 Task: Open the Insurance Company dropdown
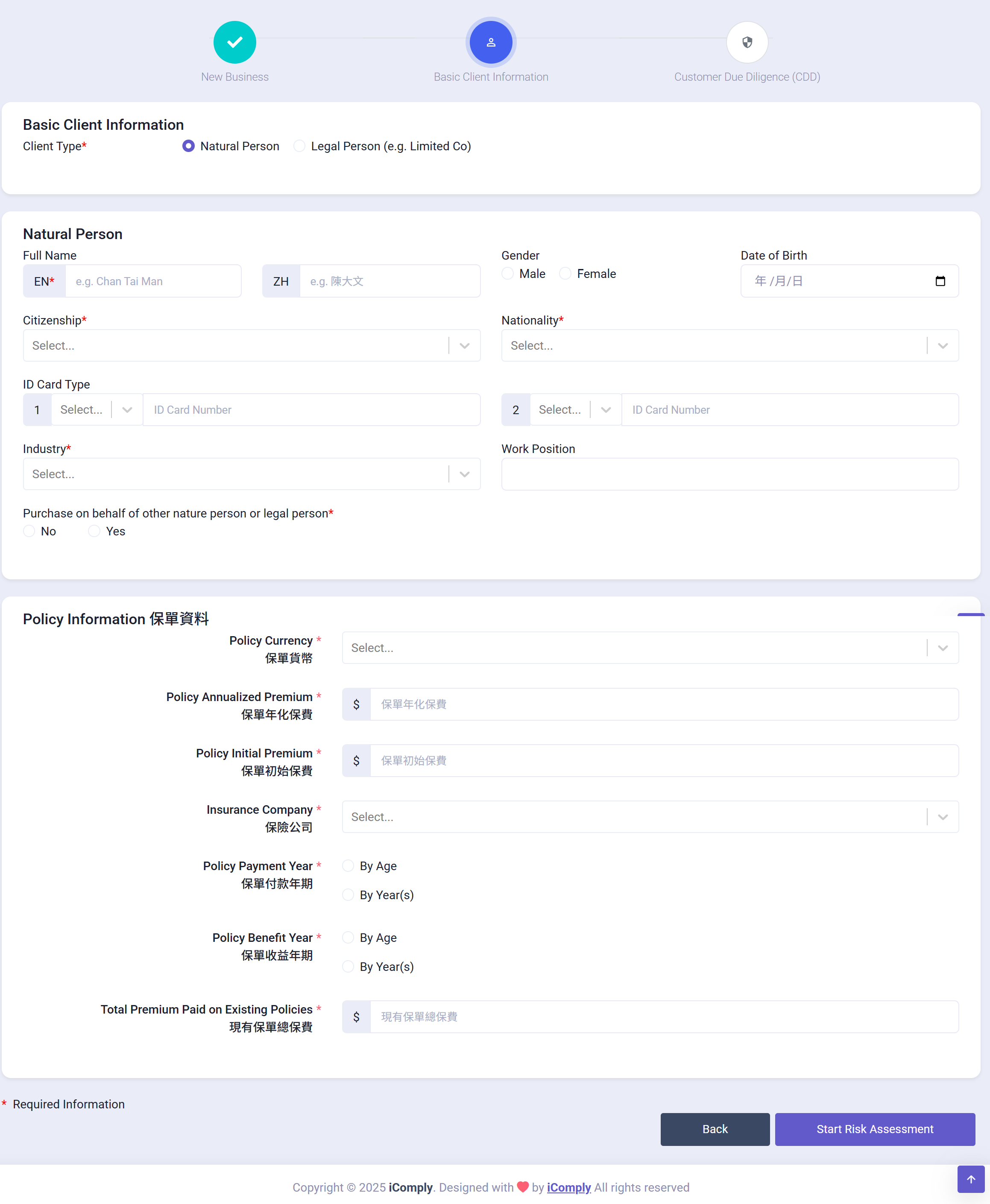click(650, 817)
